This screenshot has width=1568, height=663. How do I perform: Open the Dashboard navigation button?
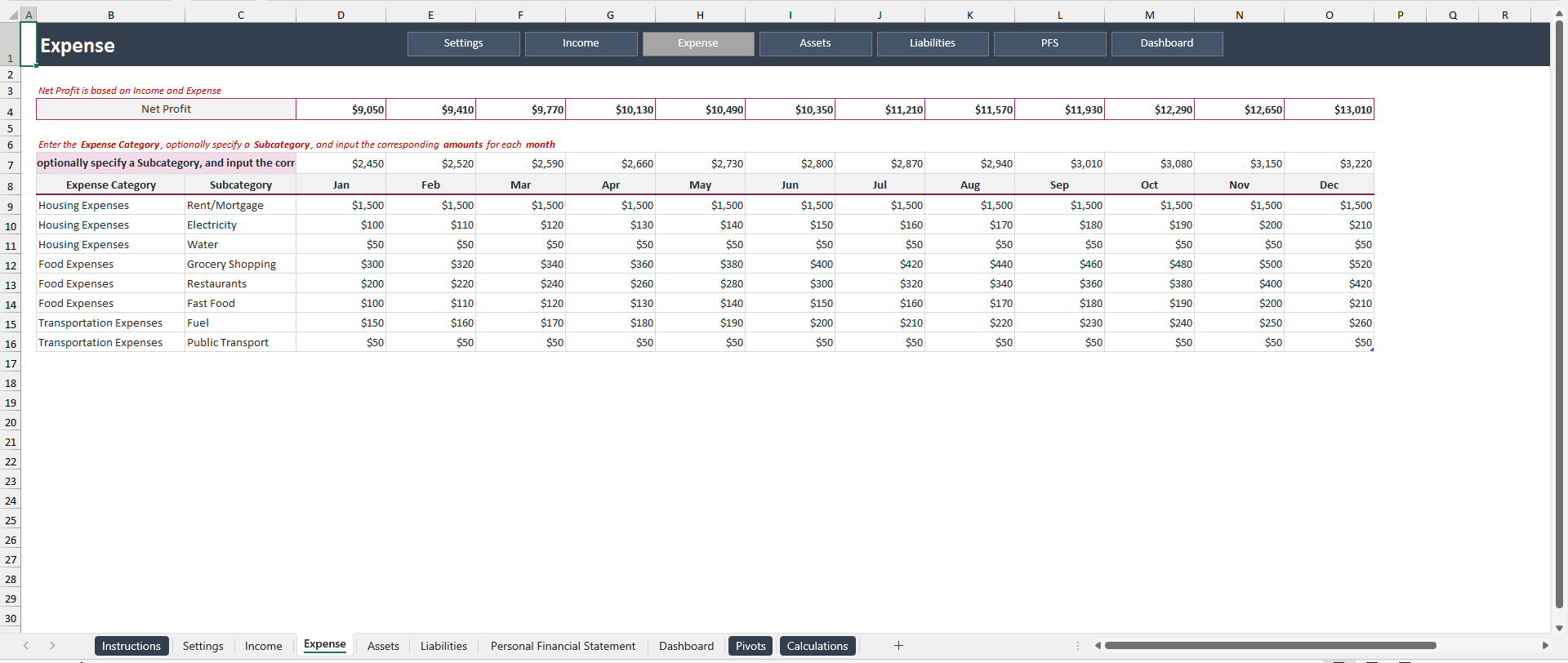point(1167,43)
